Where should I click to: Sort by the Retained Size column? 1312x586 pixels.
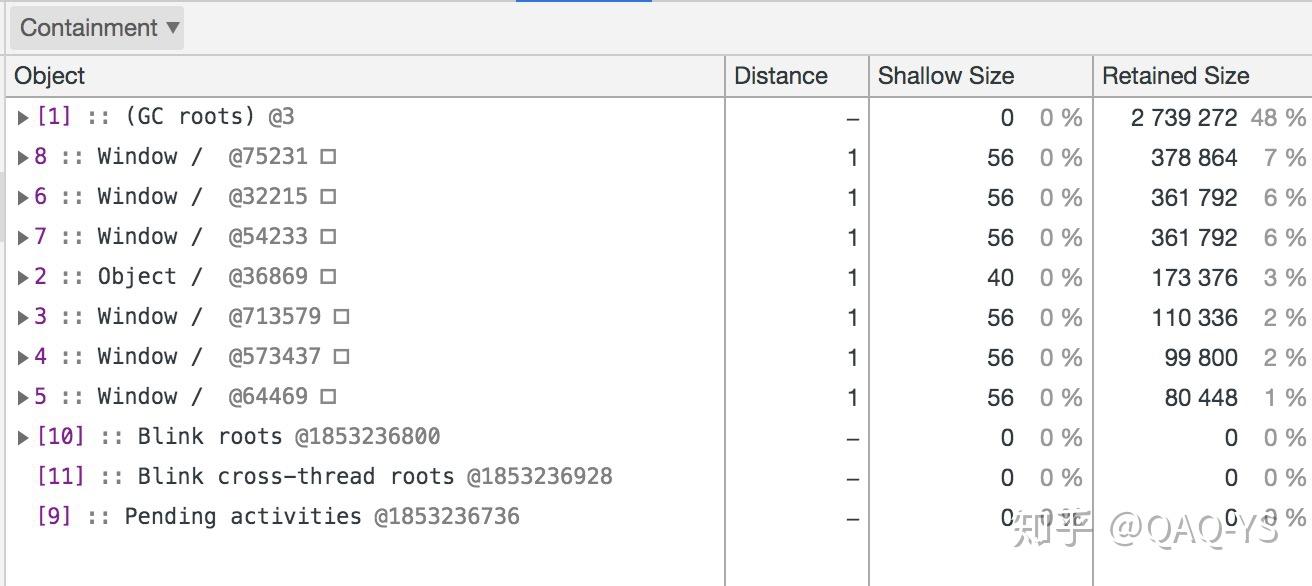tap(1202, 76)
